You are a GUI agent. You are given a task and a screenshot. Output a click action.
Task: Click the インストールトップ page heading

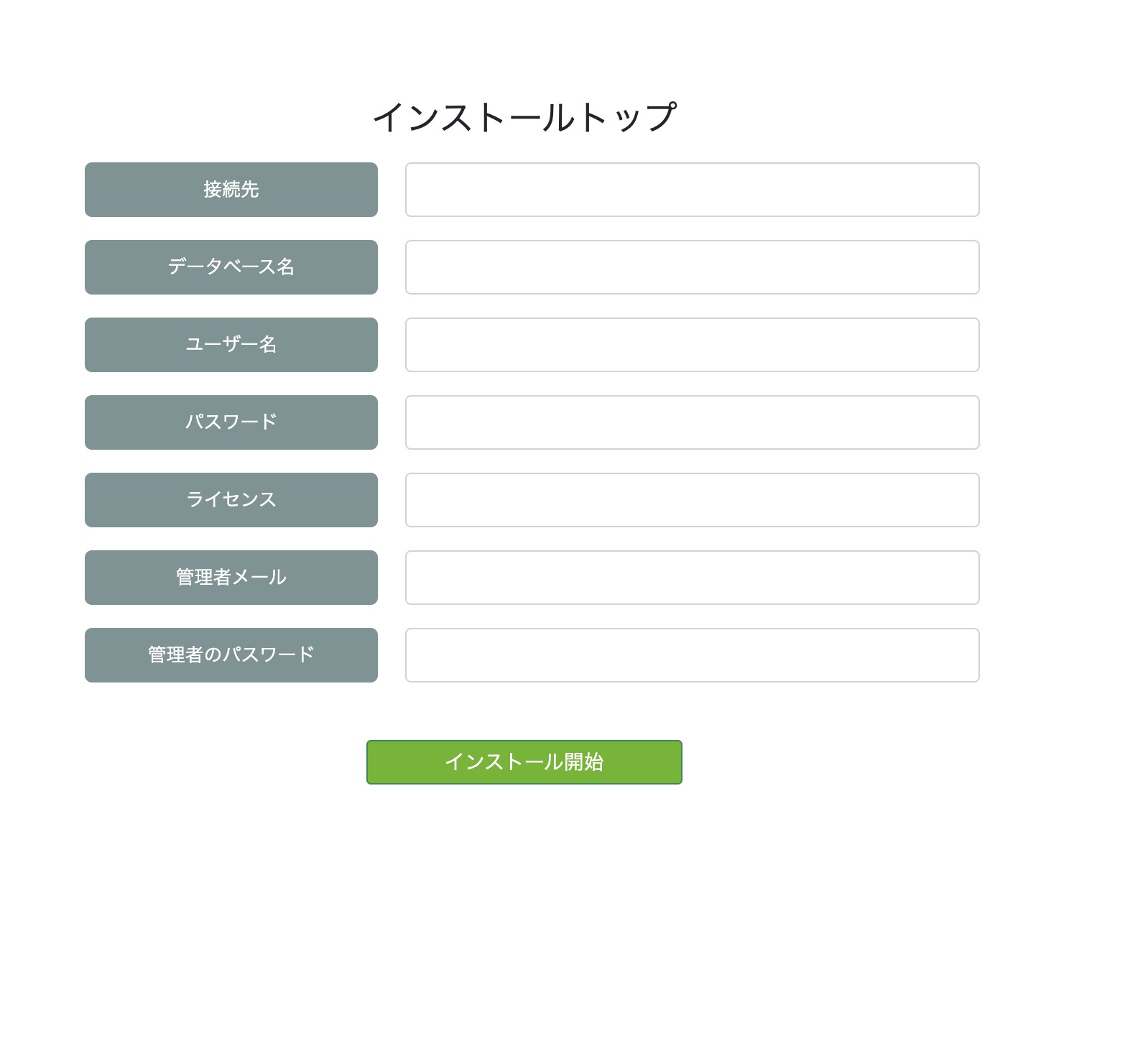click(524, 117)
